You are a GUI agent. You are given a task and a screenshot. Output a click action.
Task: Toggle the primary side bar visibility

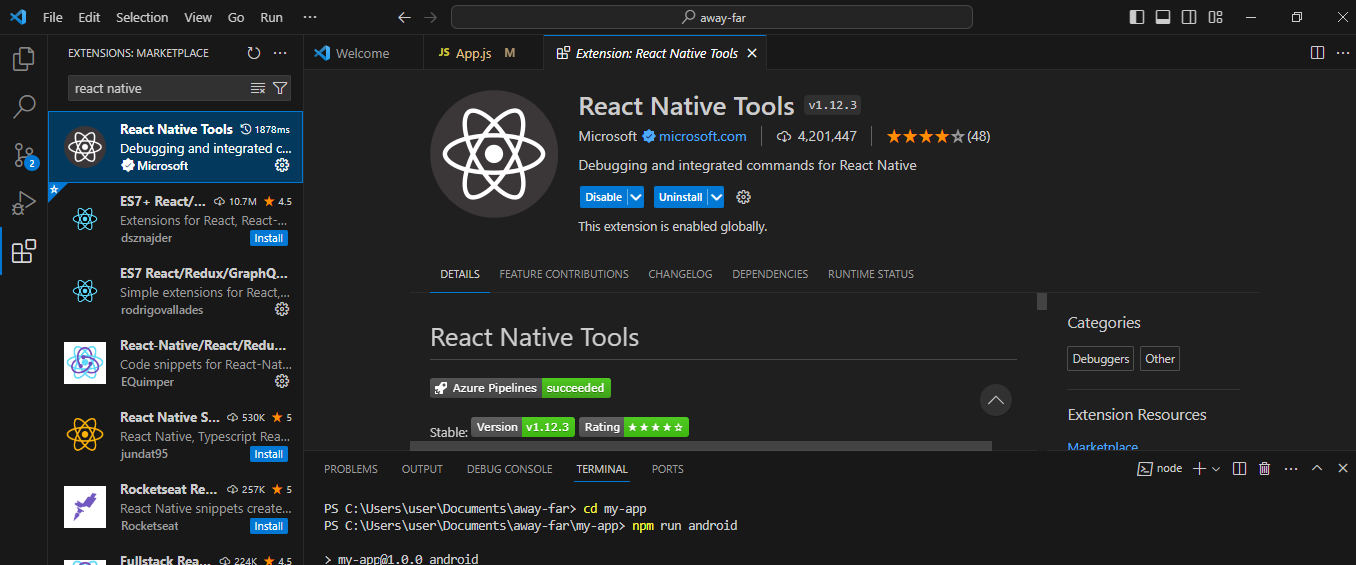1137,17
